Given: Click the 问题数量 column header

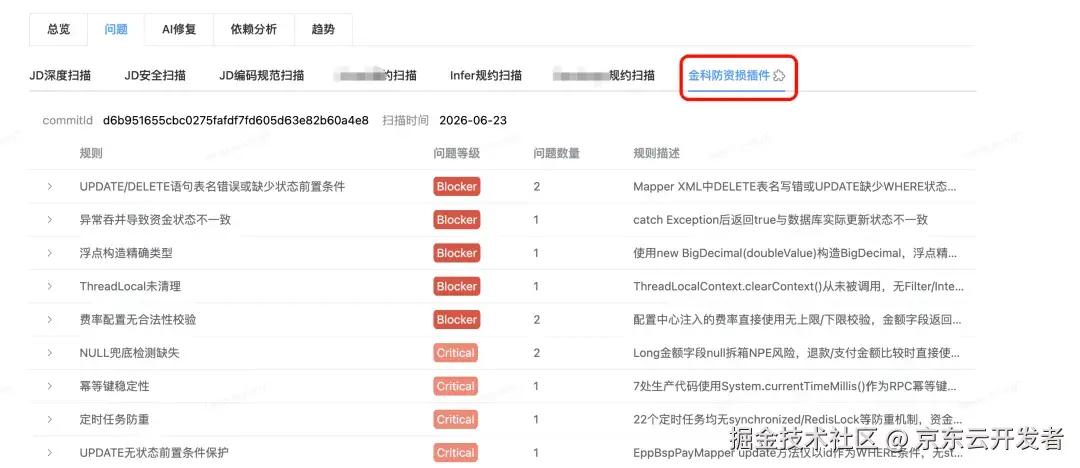Looking at the screenshot, I should point(557,153).
